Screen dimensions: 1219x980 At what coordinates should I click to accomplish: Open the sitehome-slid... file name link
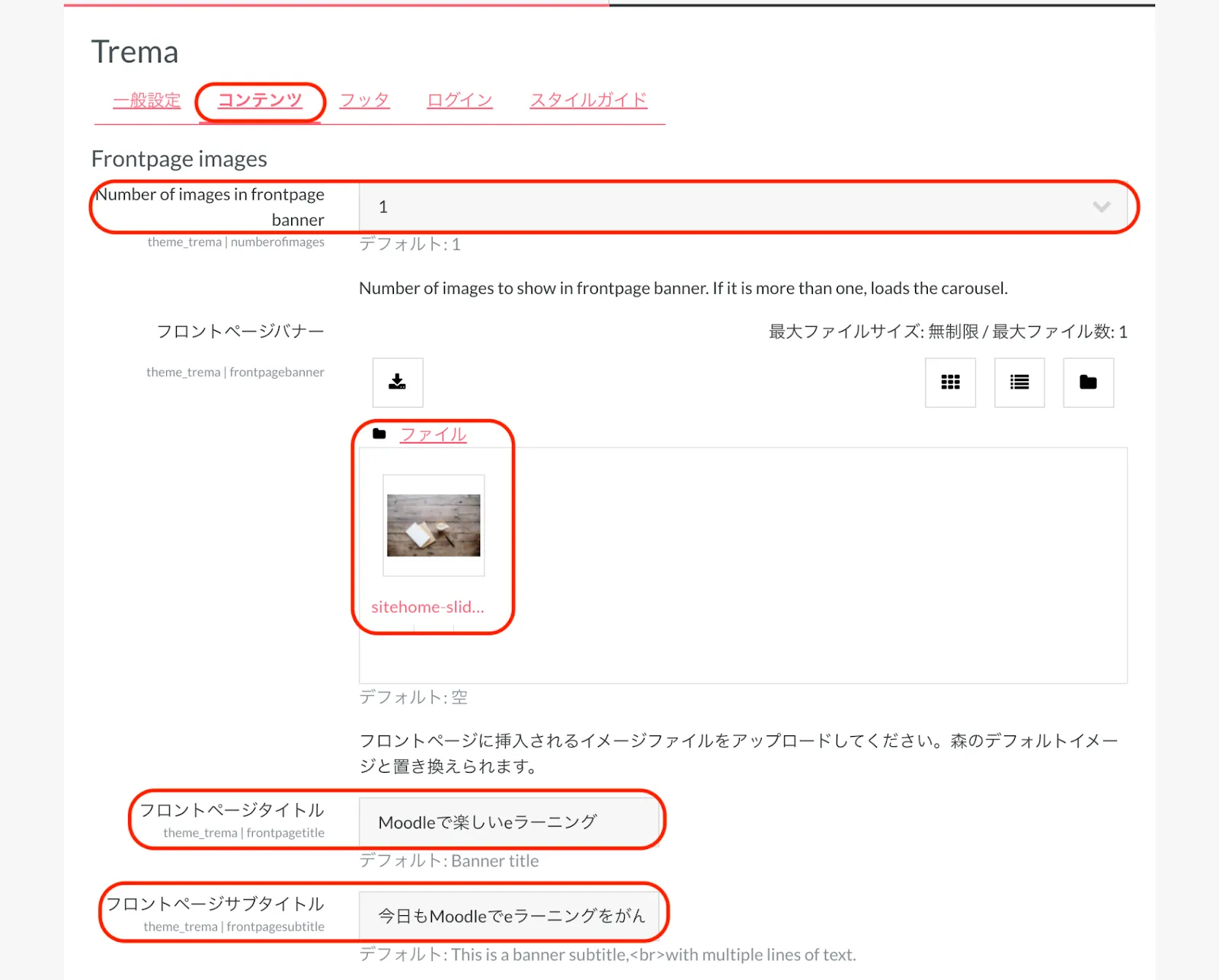pos(427,607)
